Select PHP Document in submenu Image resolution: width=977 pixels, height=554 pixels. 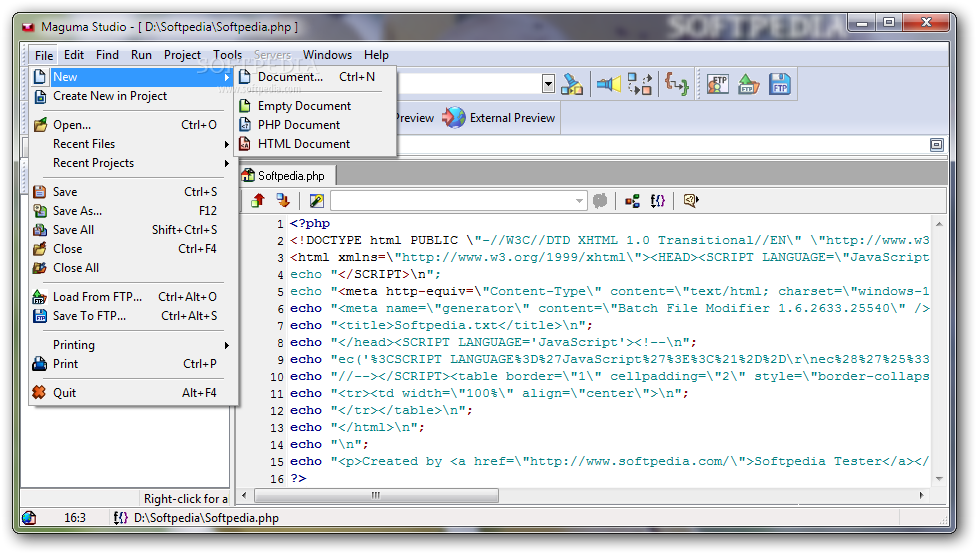pyautogui.click(x=315, y=125)
